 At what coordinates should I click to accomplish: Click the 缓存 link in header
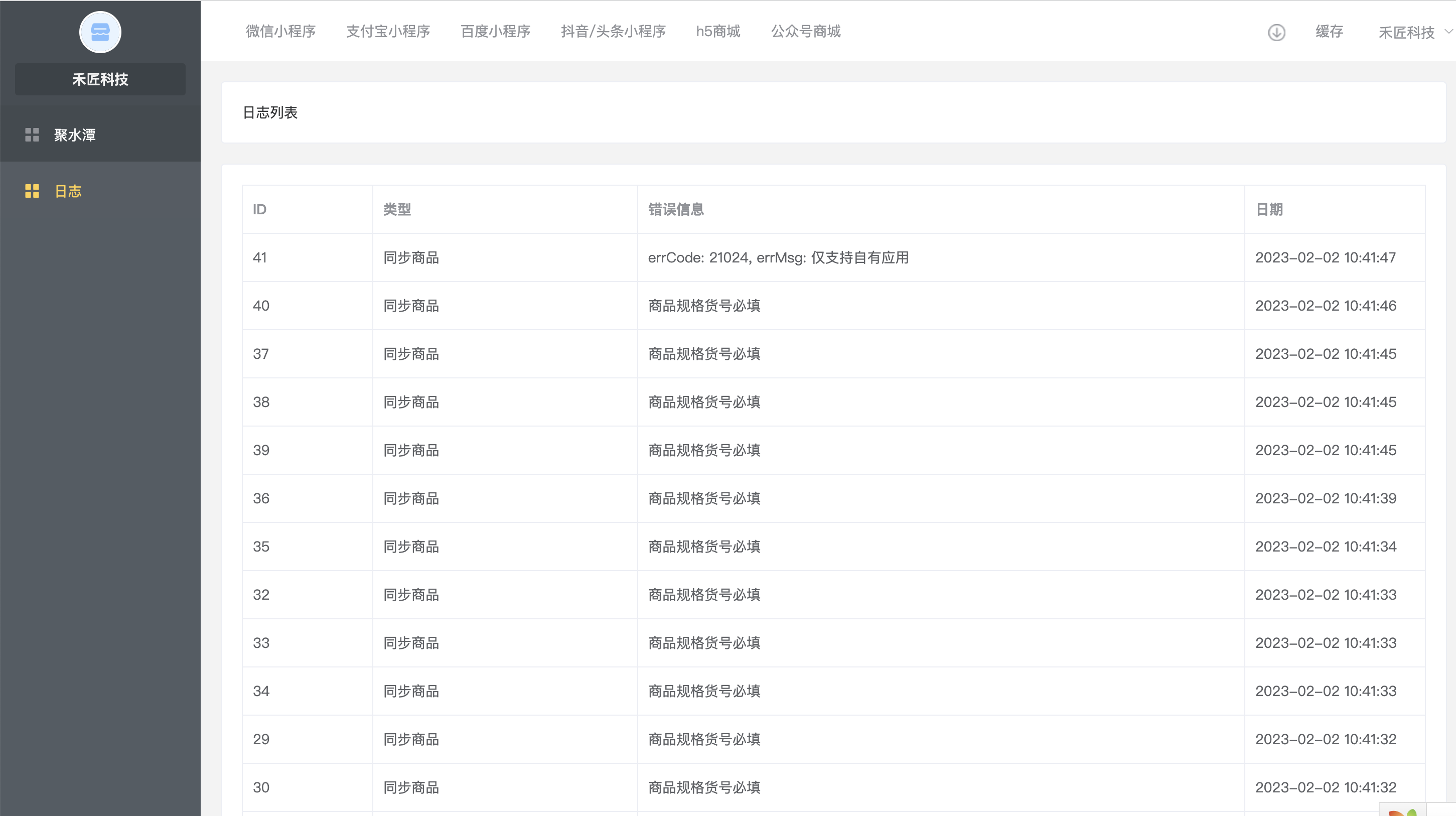(1329, 32)
